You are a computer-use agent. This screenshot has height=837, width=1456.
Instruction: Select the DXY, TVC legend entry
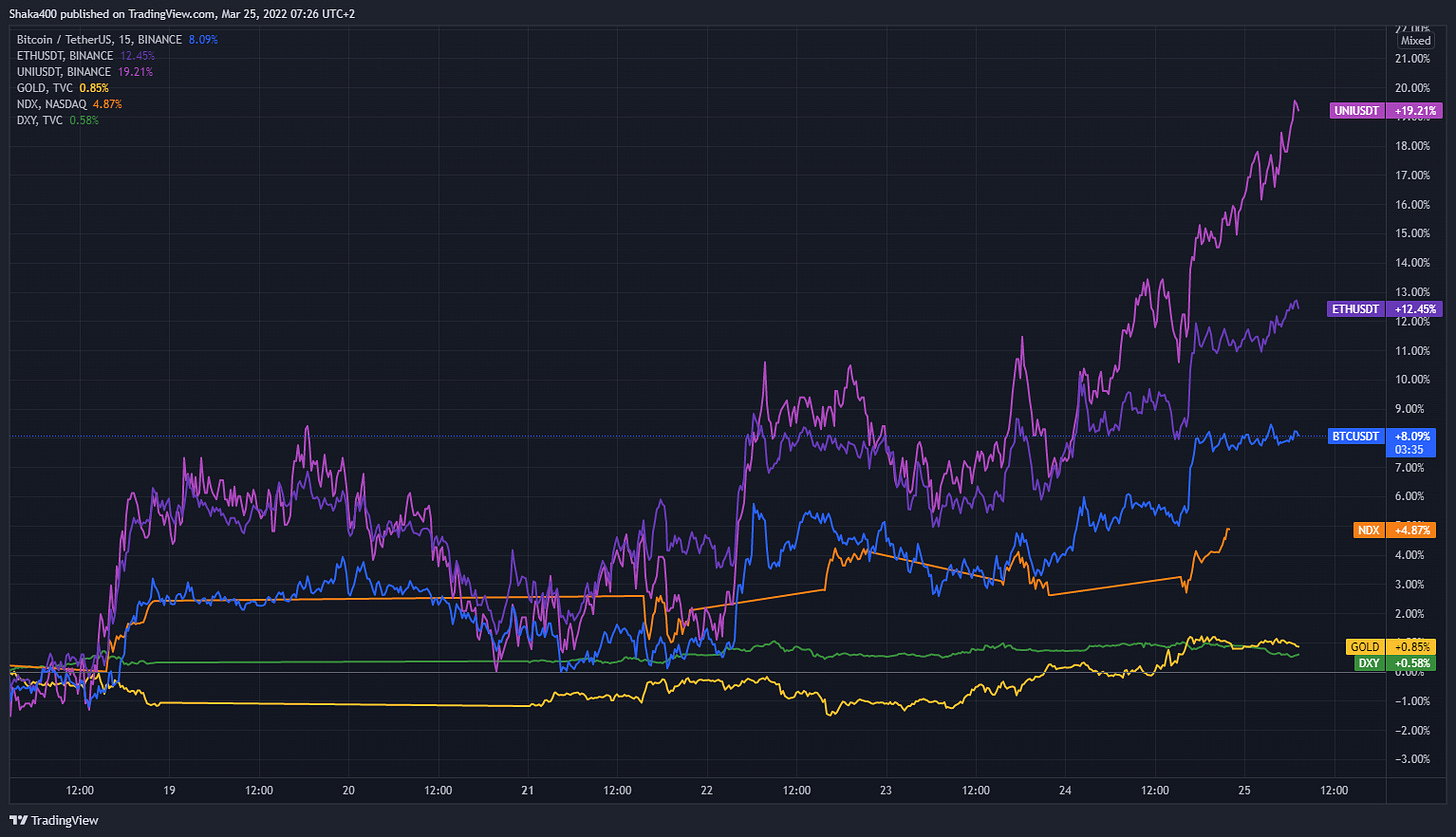click(x=57, y=119)
